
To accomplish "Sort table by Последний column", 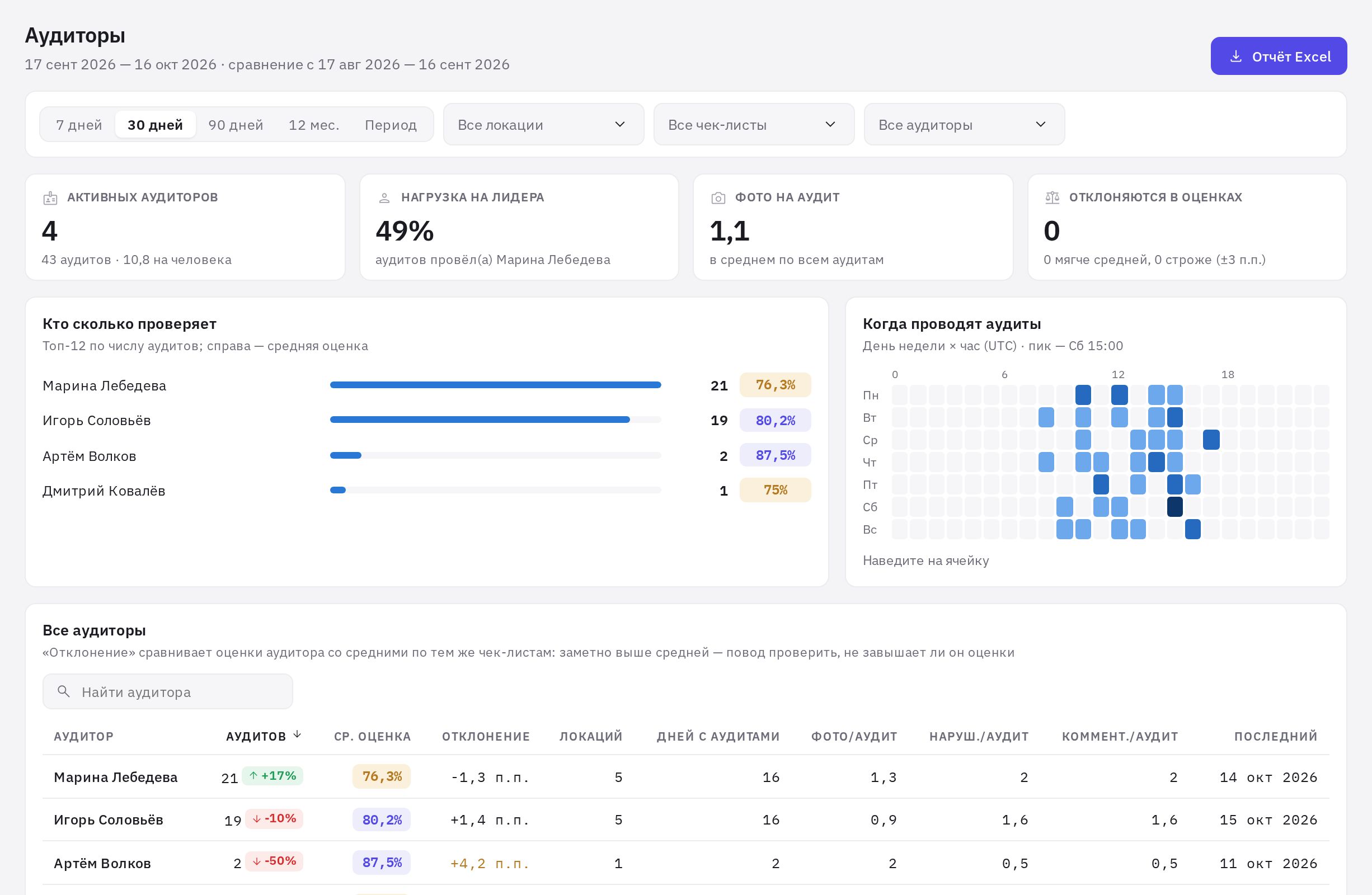I will pyautogui.click(x=1276, y=737).
